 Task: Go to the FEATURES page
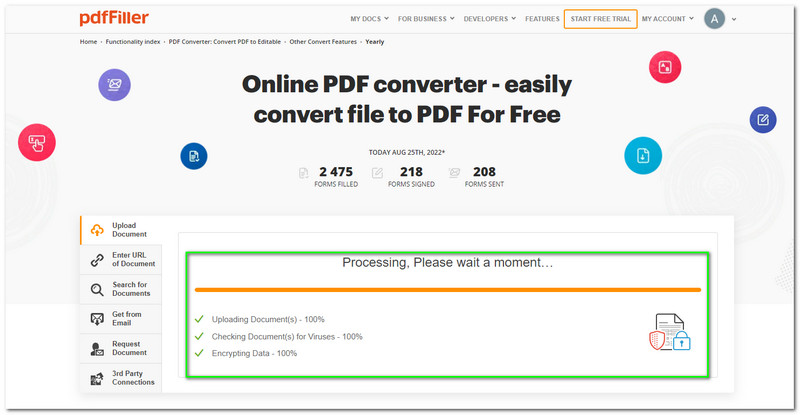542,19
